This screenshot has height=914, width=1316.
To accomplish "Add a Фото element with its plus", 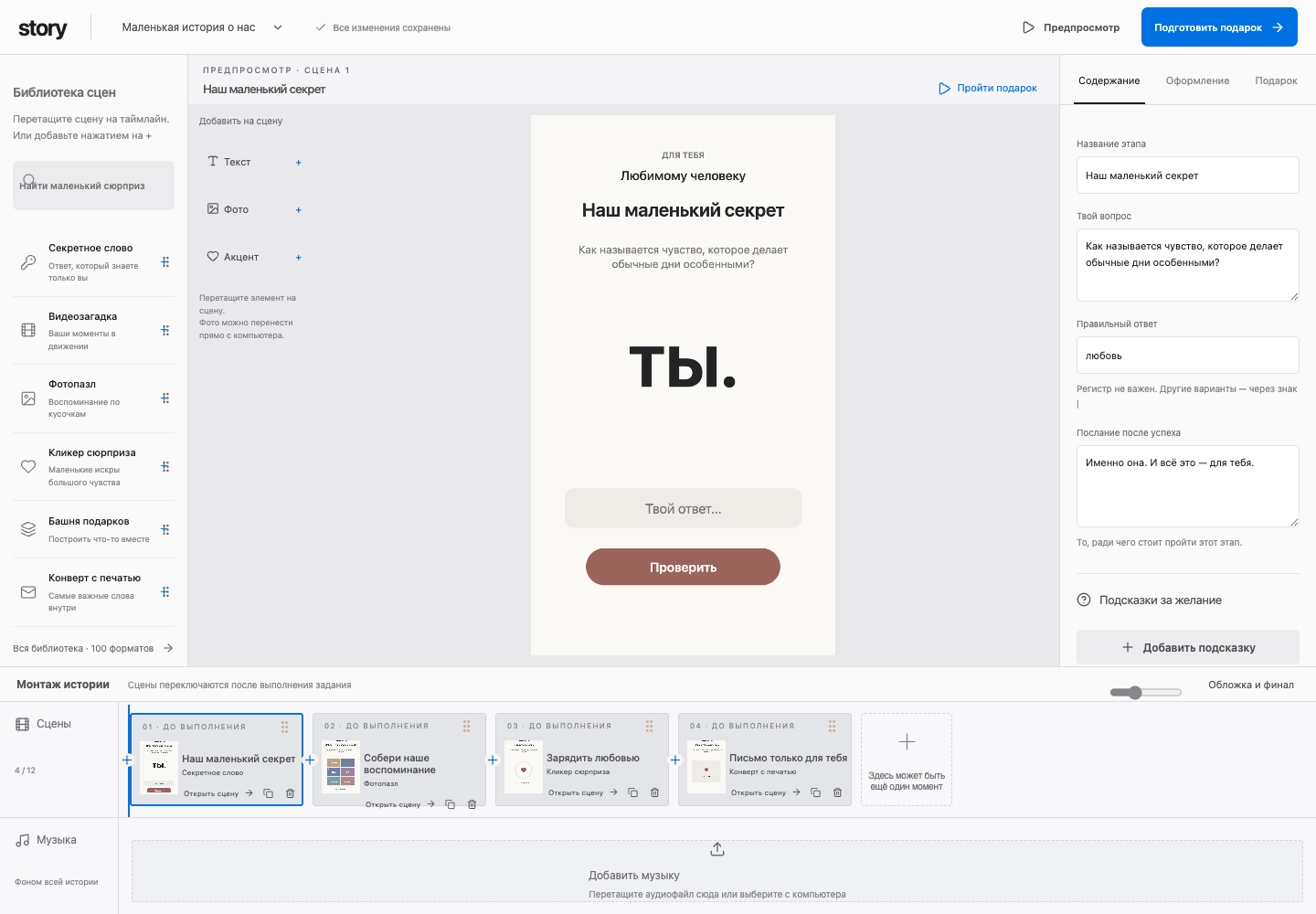I will [299, 210].
